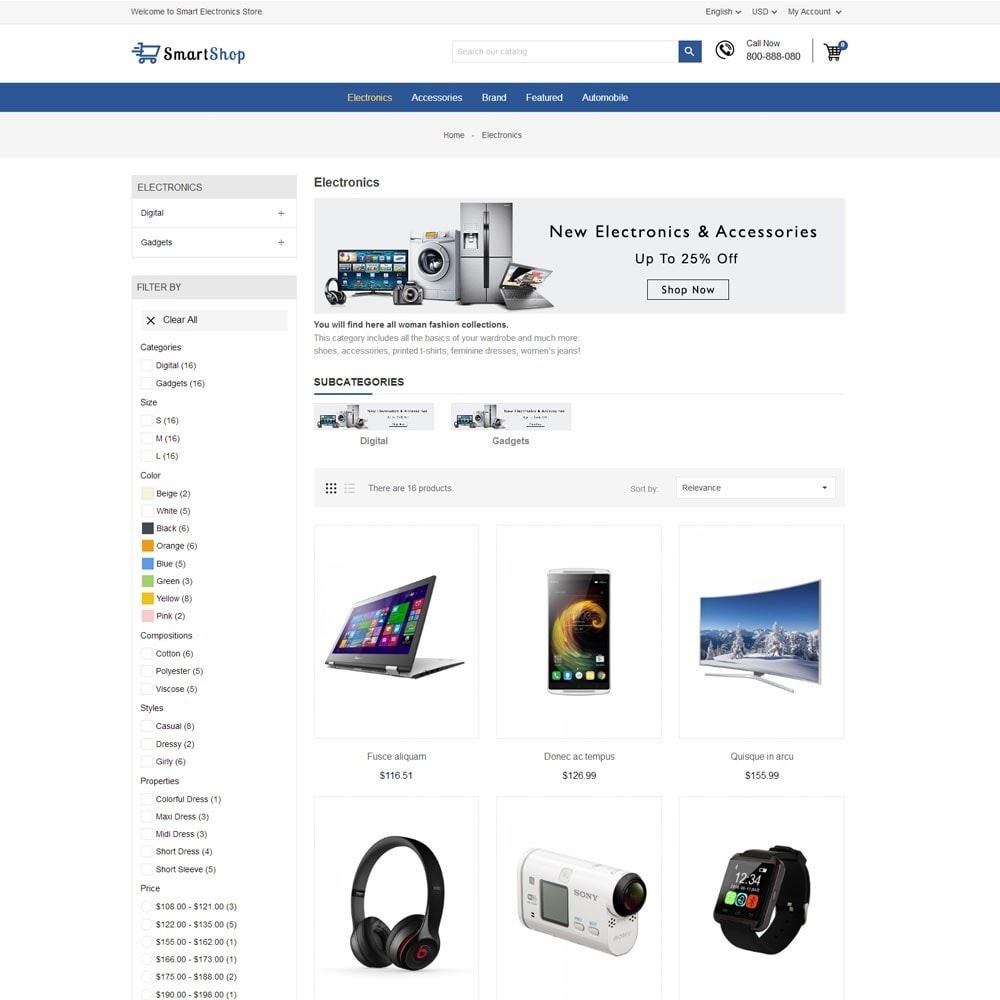Select Blue color swatch

coord(147,564)
